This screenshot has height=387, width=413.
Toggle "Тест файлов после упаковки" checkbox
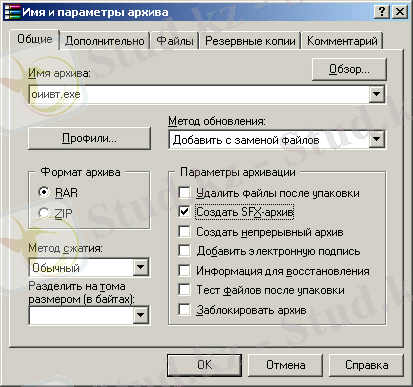coord(184,290)
